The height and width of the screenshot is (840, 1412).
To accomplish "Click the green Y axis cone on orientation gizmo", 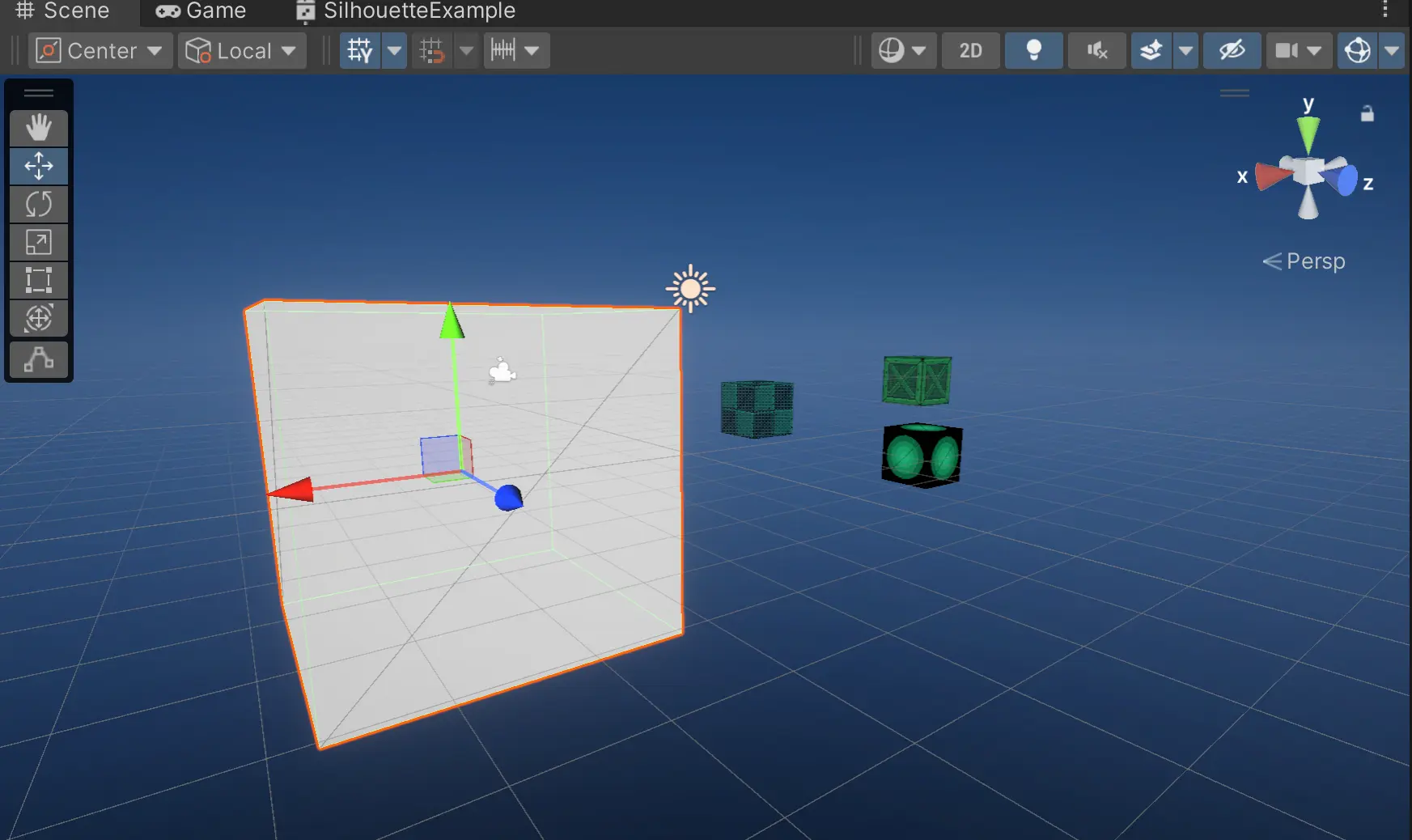I will [x=1308, y=134].
